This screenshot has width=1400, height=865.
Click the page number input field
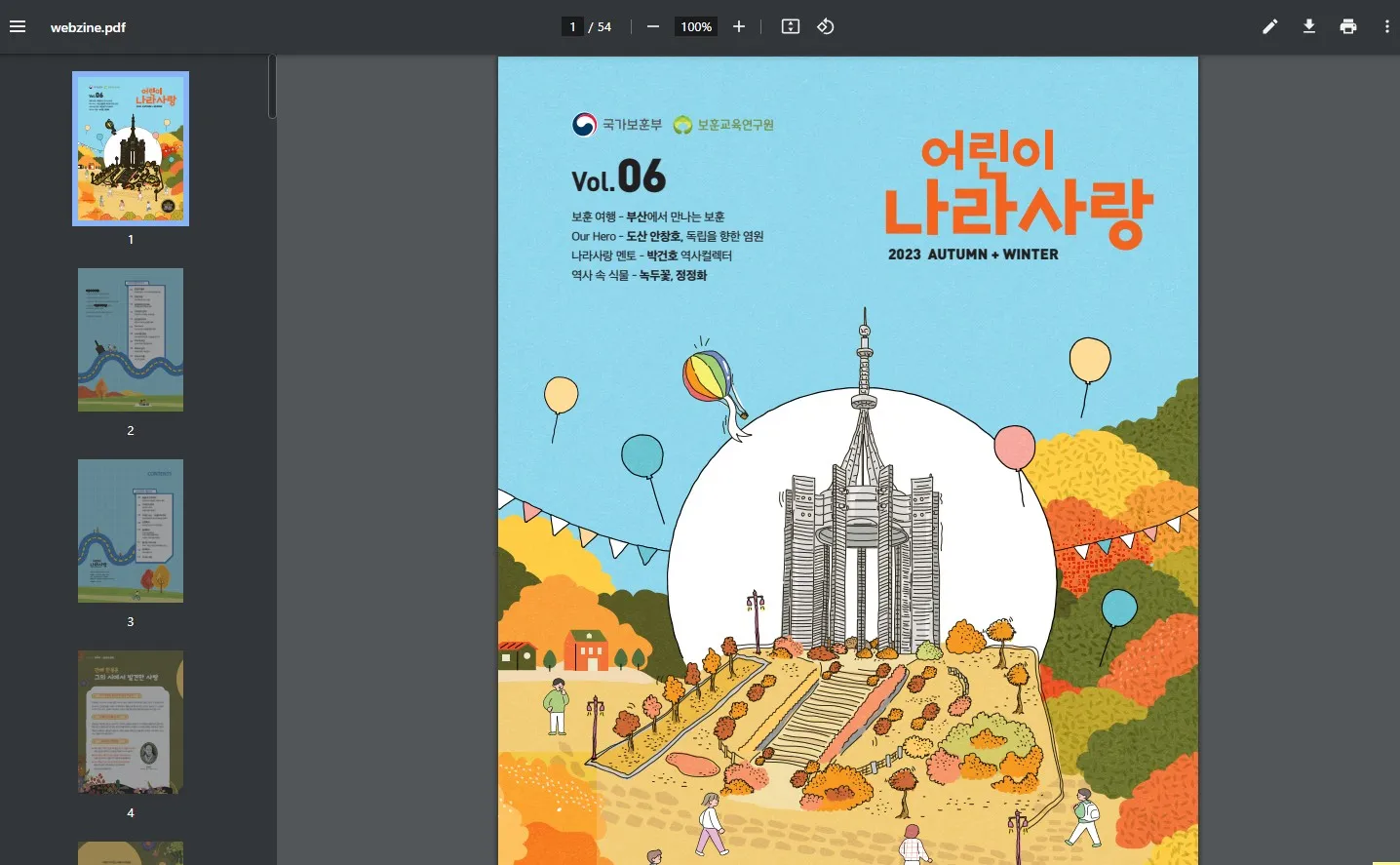[572, 26]
